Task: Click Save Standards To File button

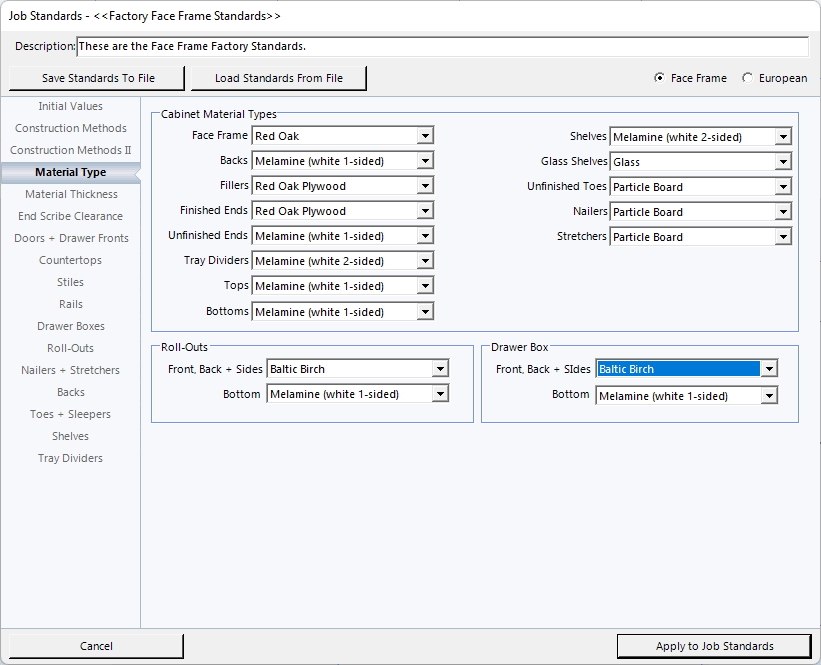Action: pos(98,78)
